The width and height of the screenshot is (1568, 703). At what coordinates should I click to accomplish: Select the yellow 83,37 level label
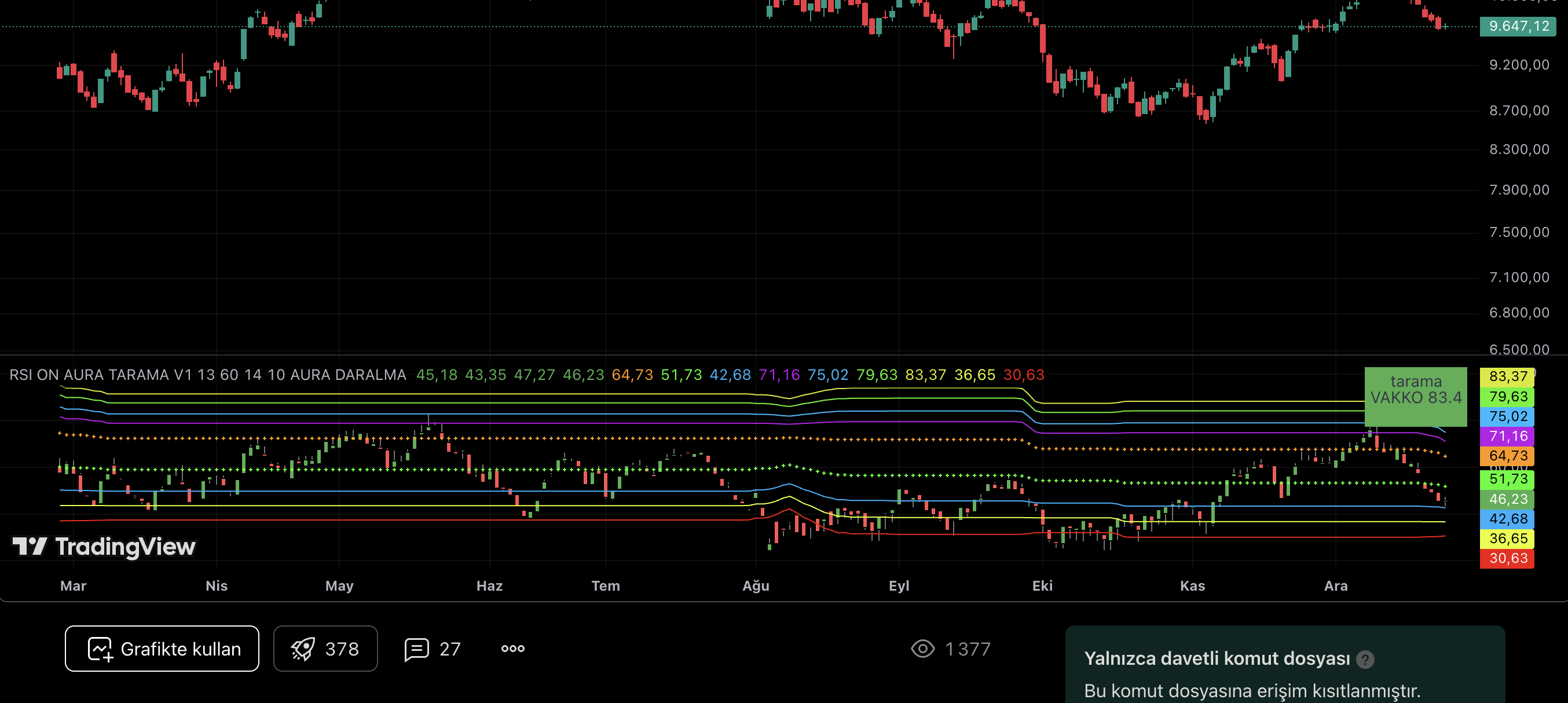tap(1507, 376)
